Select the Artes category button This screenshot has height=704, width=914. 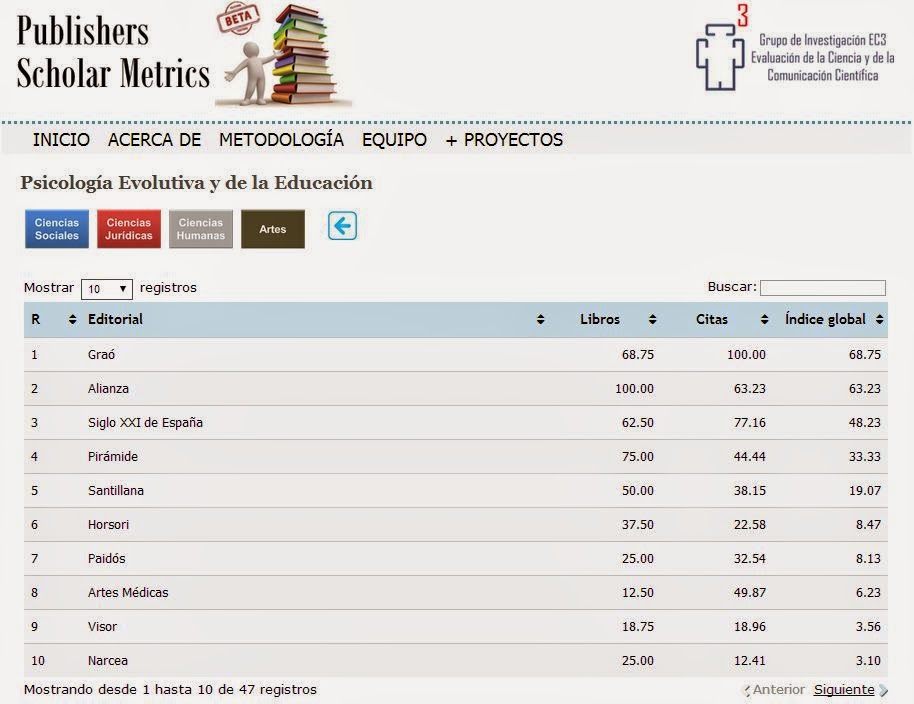click(x=273, y=229)
